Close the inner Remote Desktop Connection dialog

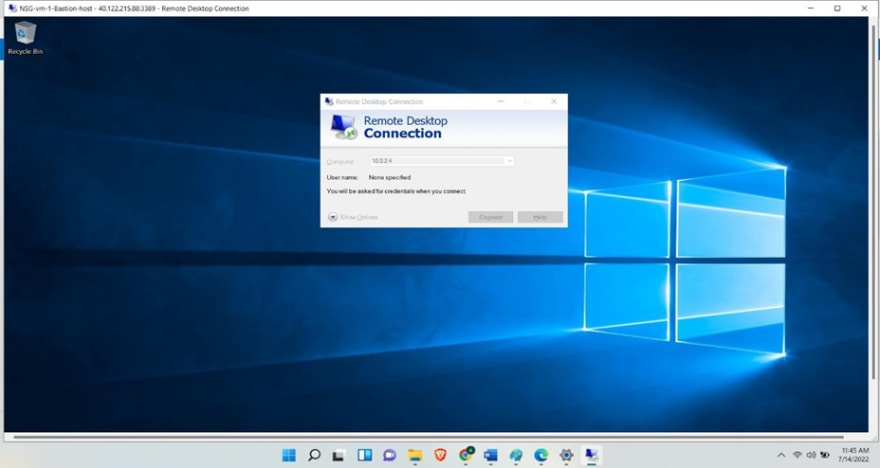pos(554,102)
